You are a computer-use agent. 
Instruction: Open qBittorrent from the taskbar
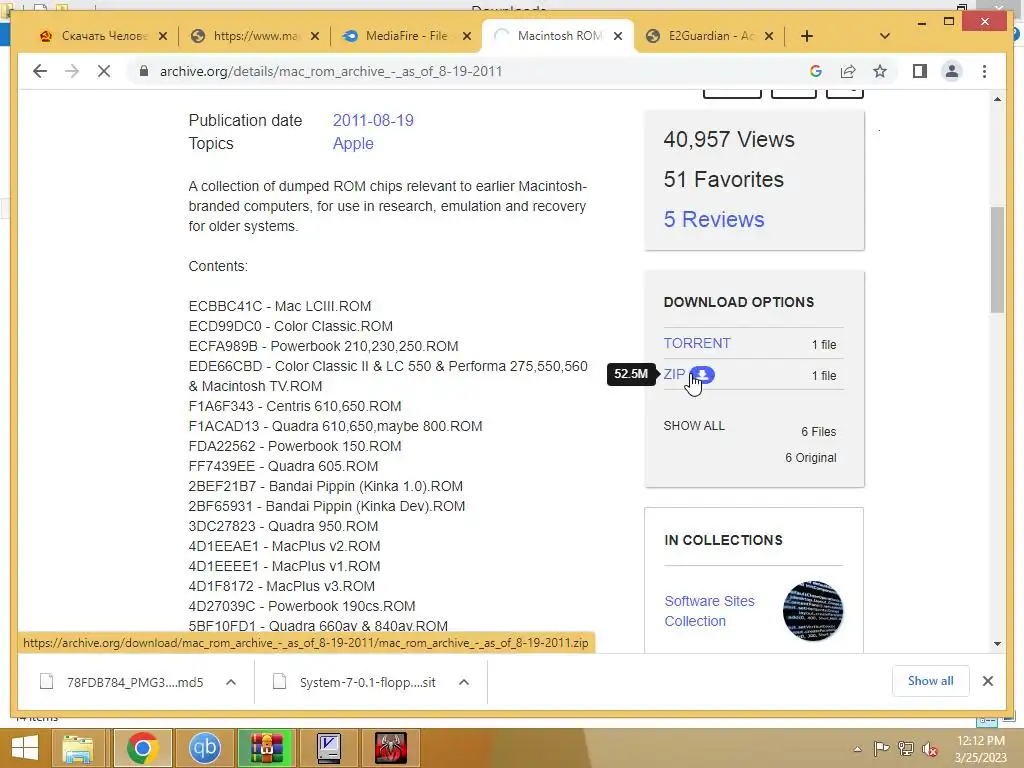[x=204, y=748]
